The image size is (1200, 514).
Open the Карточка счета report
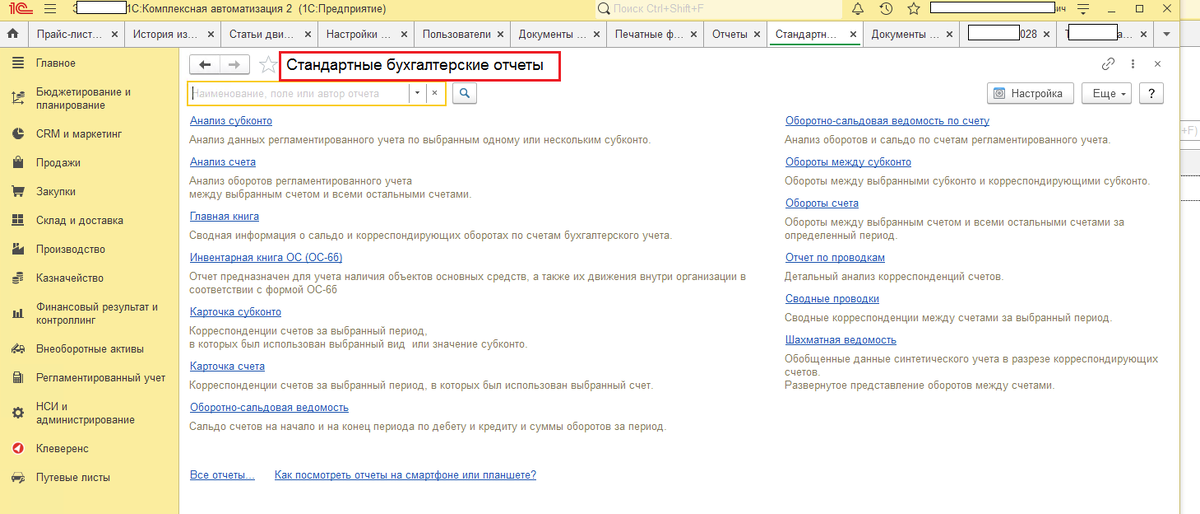click(x=228, y=366)
